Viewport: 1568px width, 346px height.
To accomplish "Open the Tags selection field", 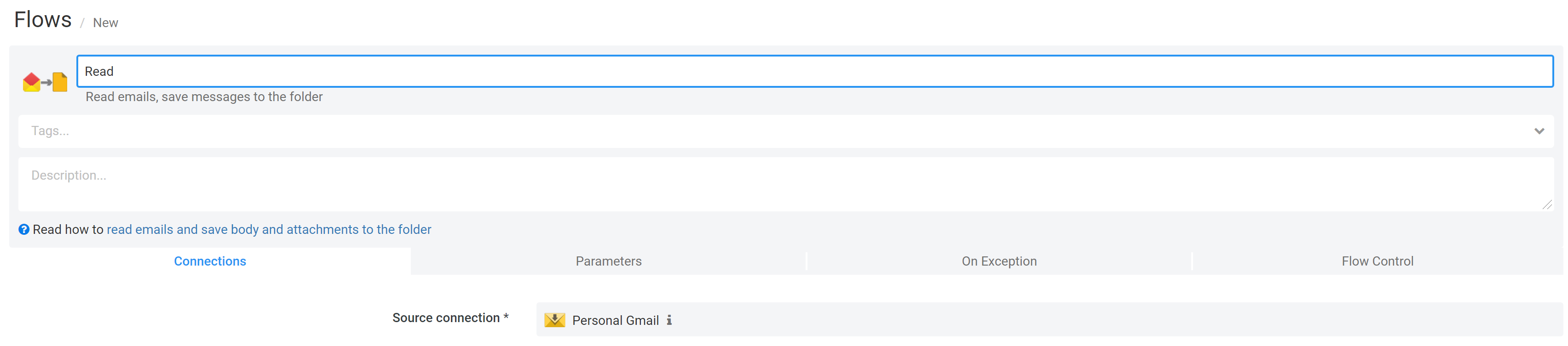I will 786,131.
